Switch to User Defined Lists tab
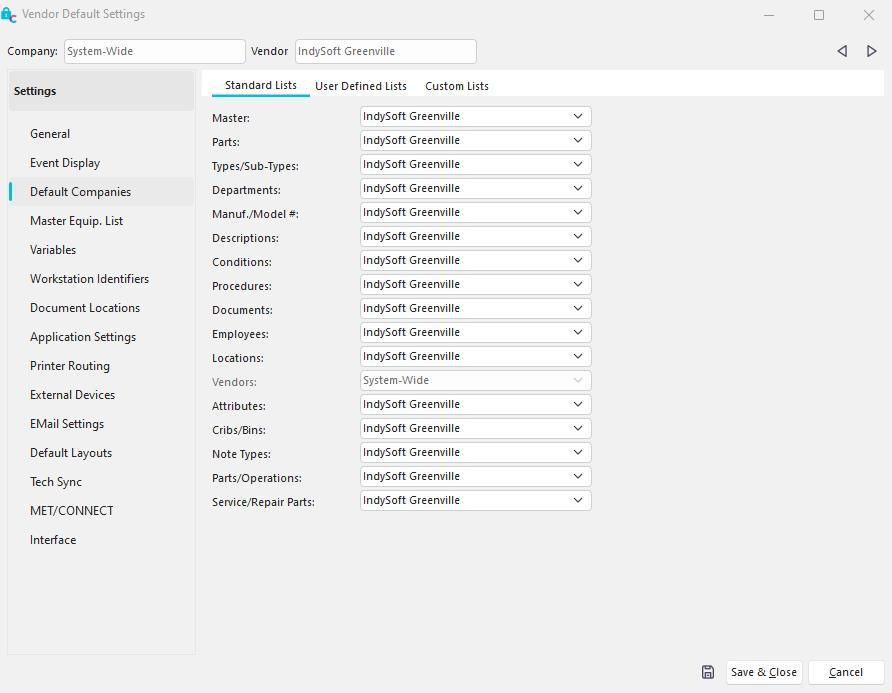The image size is (892, 693). (x=361, y=86)
